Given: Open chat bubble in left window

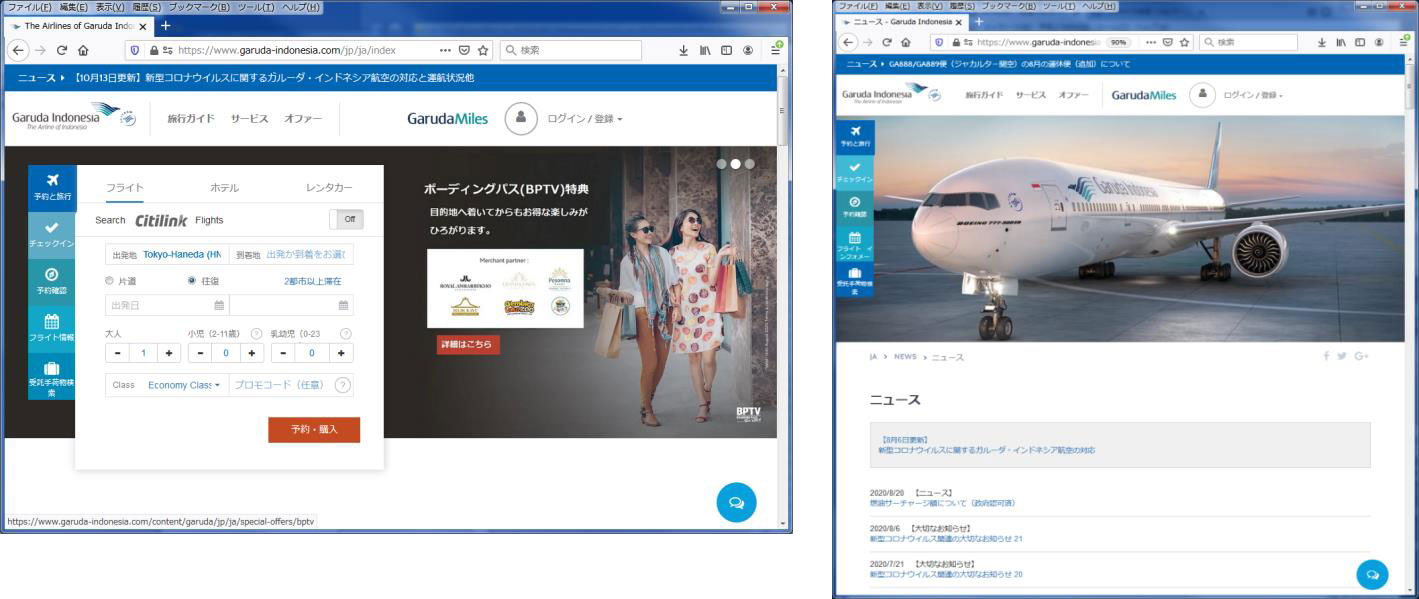Looking at the screenshot, I should 737,502.
